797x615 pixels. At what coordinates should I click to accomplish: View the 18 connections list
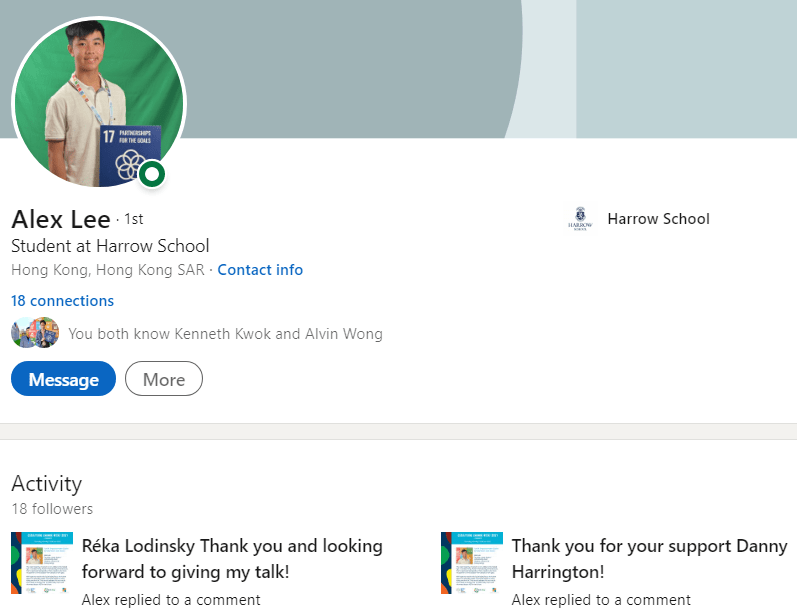pos(63,301)
